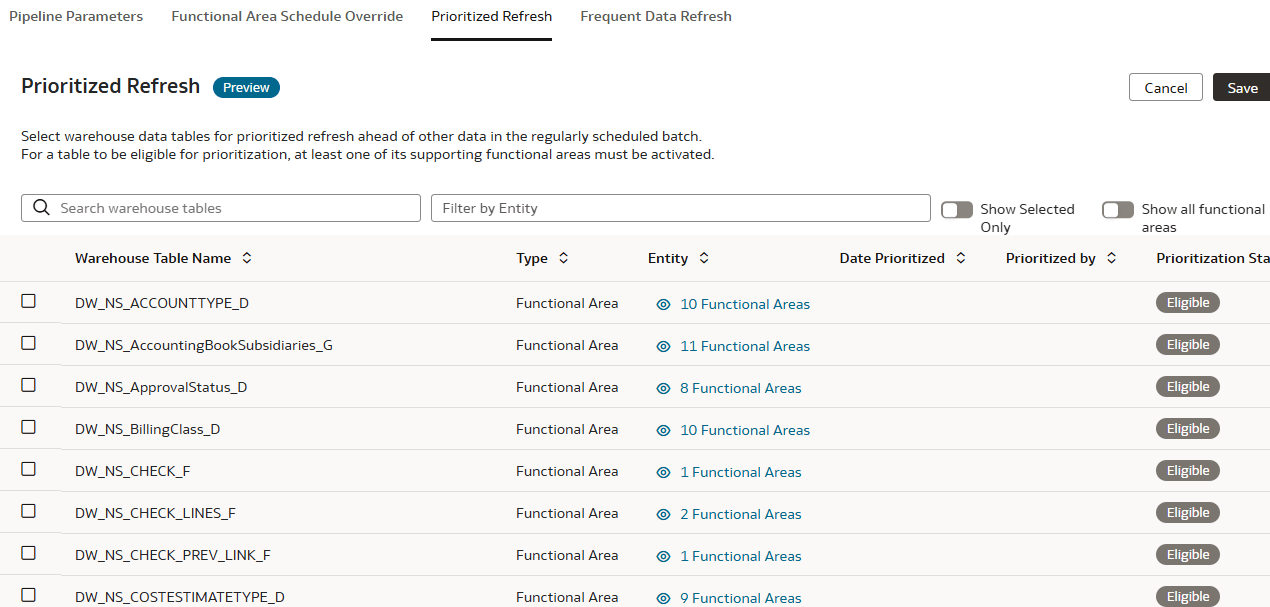This screenshot has width=1270, height=607.
Task: Click eye icon in DW_NS_CHECK_LINES_F row
Action: (x=663, y=514)
